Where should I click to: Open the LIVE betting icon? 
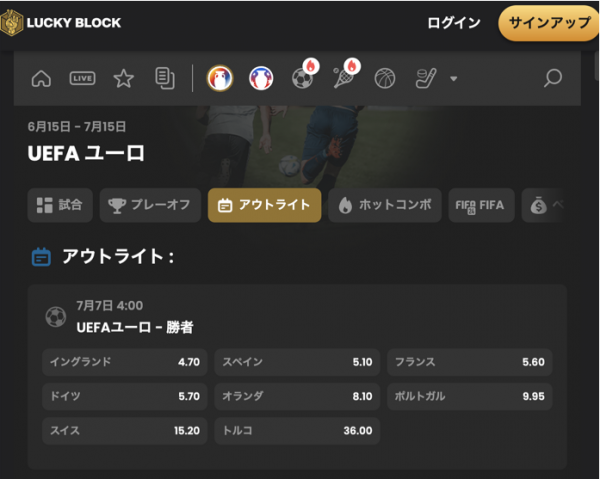point(82,78)
